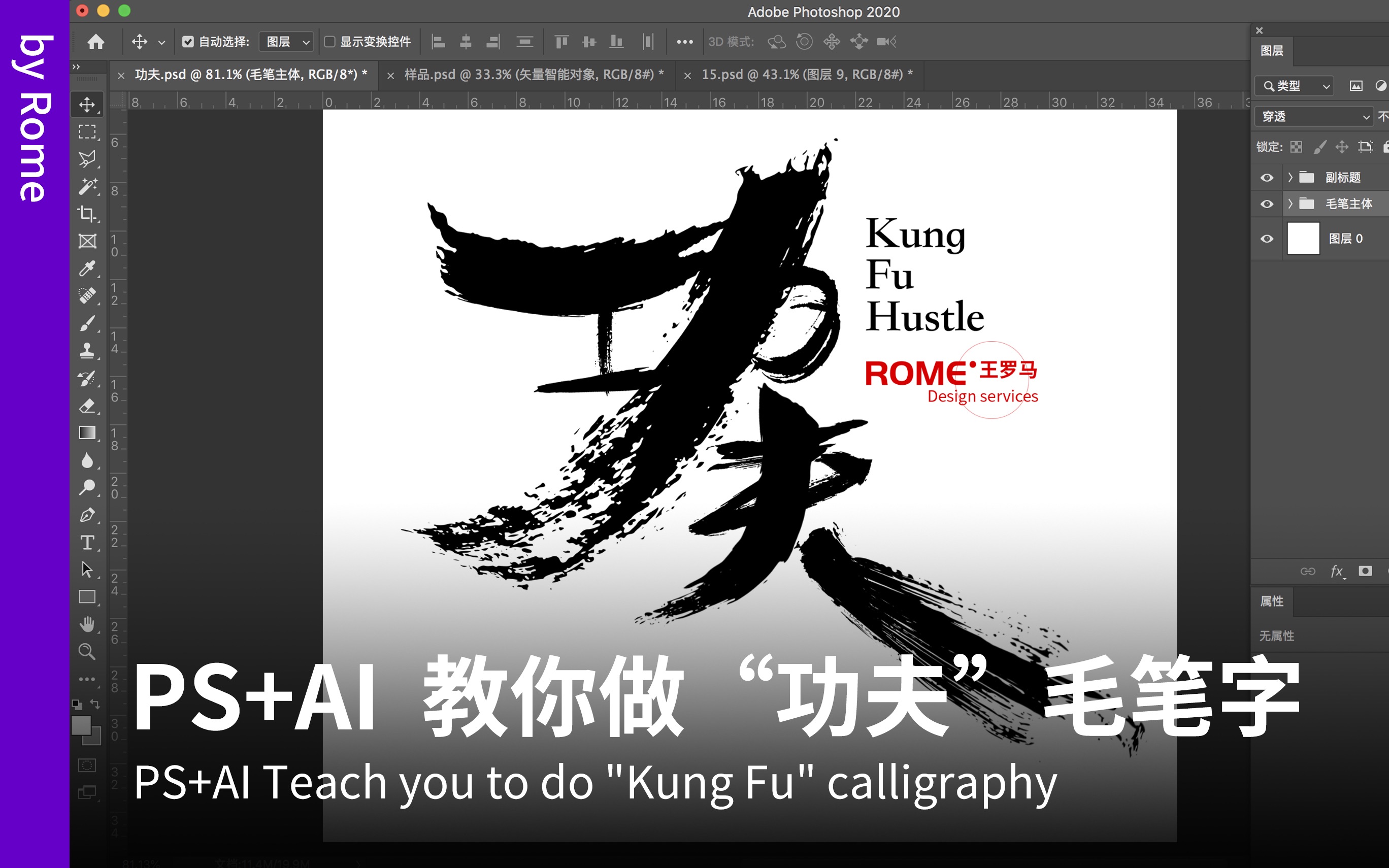Select the Frame tool
This screenshot has height=868, width=1389.
click(x=87, y=241)
